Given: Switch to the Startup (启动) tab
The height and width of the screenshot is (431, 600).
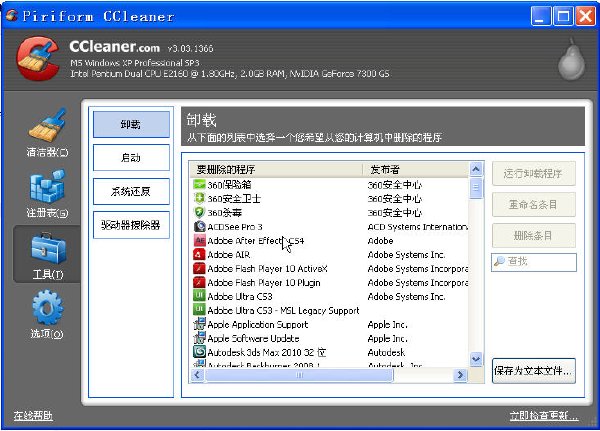Looking at the screenshot, I should (x=131, y=157).
